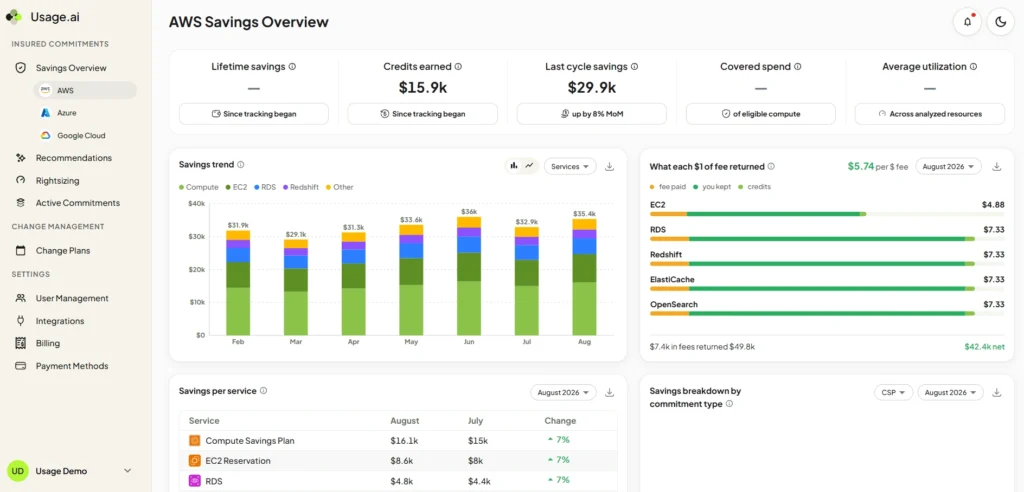This screenshot has width=1024, height=492.
Task: Click the UD user avatar
Action: 18,471
